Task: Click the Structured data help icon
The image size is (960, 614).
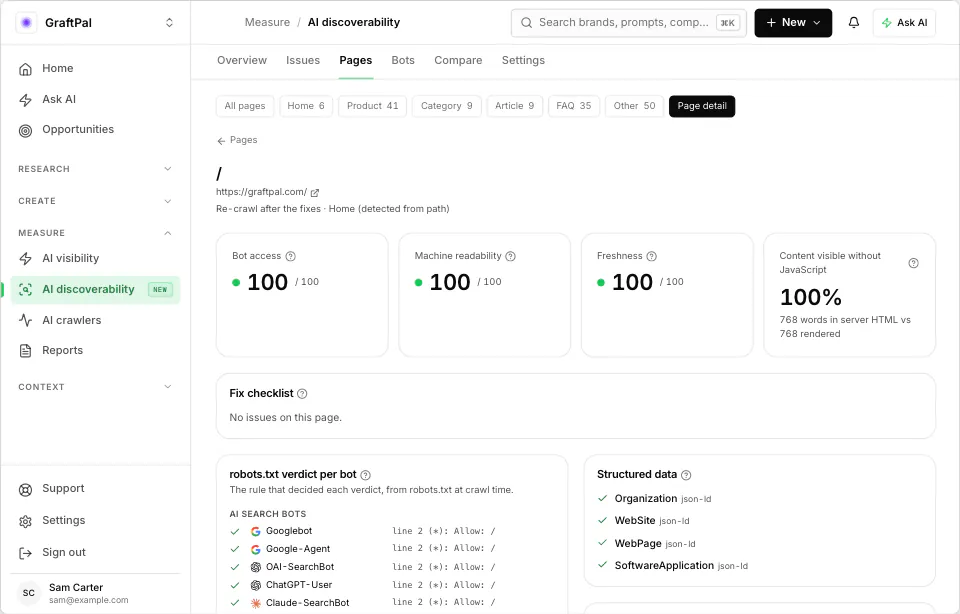Action: 686,475
